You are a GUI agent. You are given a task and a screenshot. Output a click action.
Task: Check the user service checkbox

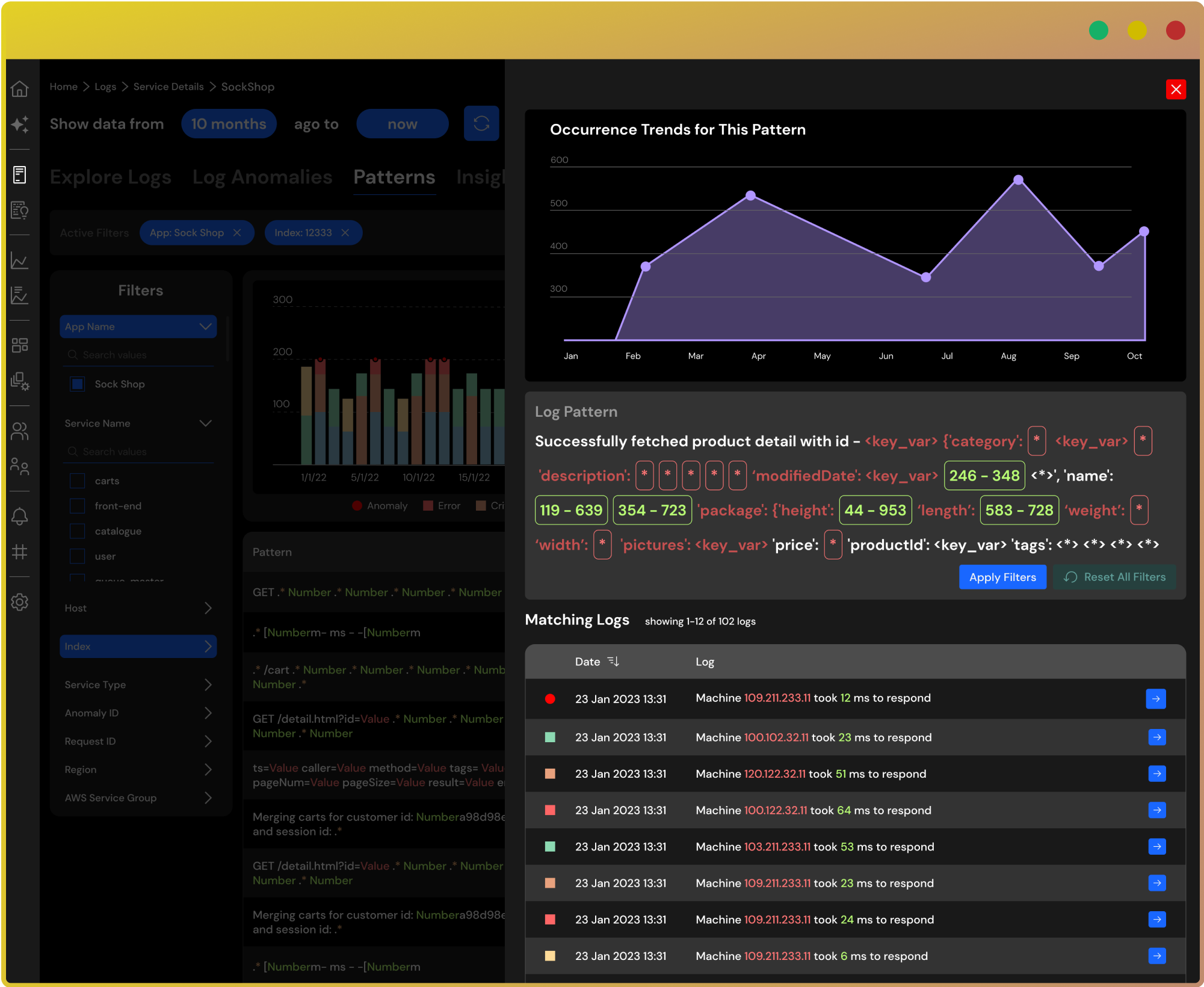[78, 556]
